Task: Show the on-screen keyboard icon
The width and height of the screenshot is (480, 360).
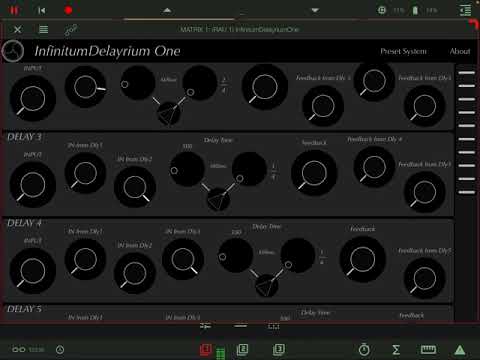Action: [428, 349]
